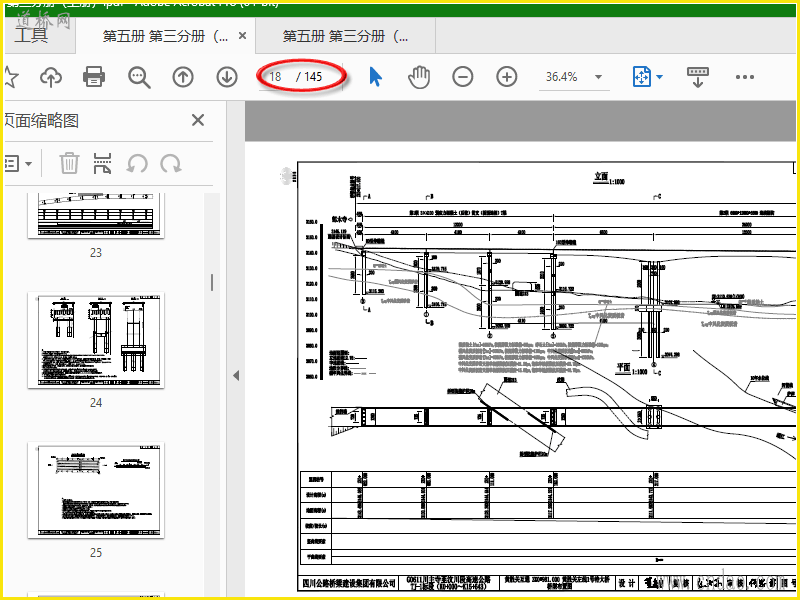Open the find text magnifier tool
This screenshot has height=600, width=800.
coord(138,77)
